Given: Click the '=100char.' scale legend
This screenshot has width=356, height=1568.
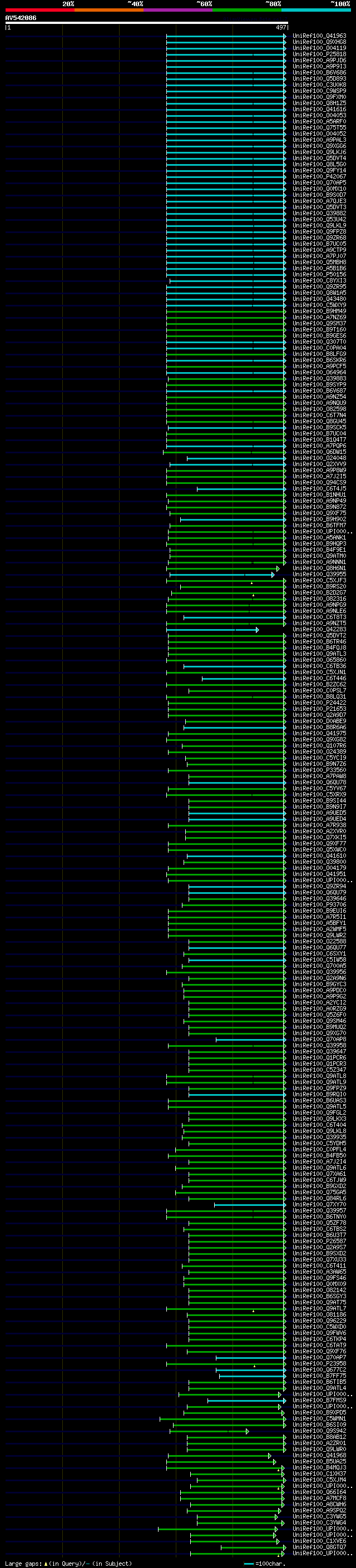Looking at the screenshot, I should click(264, 1564).
